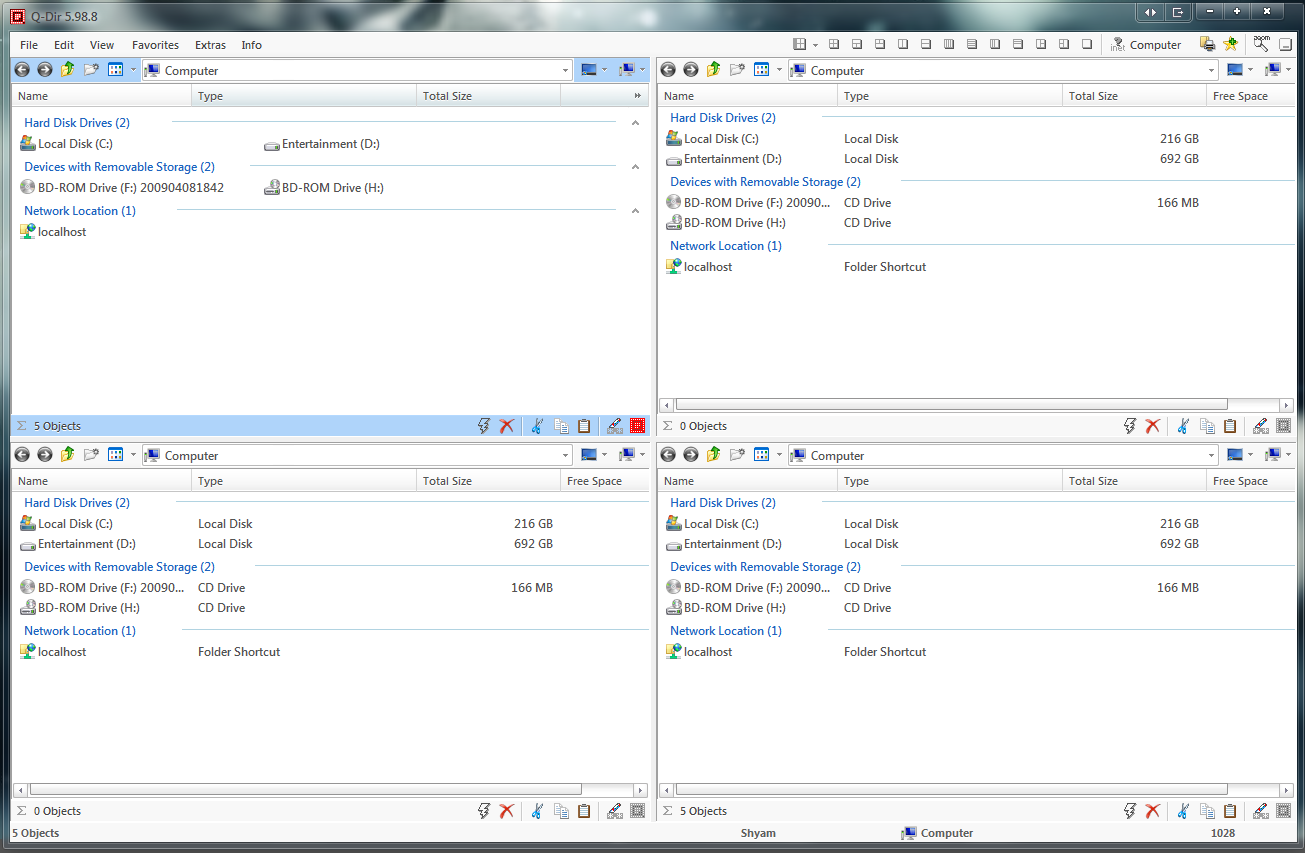Screen dimensions: 1305x853
Task: Click the red X delete icon in top-left status bar
Action: tap(507, 426)
